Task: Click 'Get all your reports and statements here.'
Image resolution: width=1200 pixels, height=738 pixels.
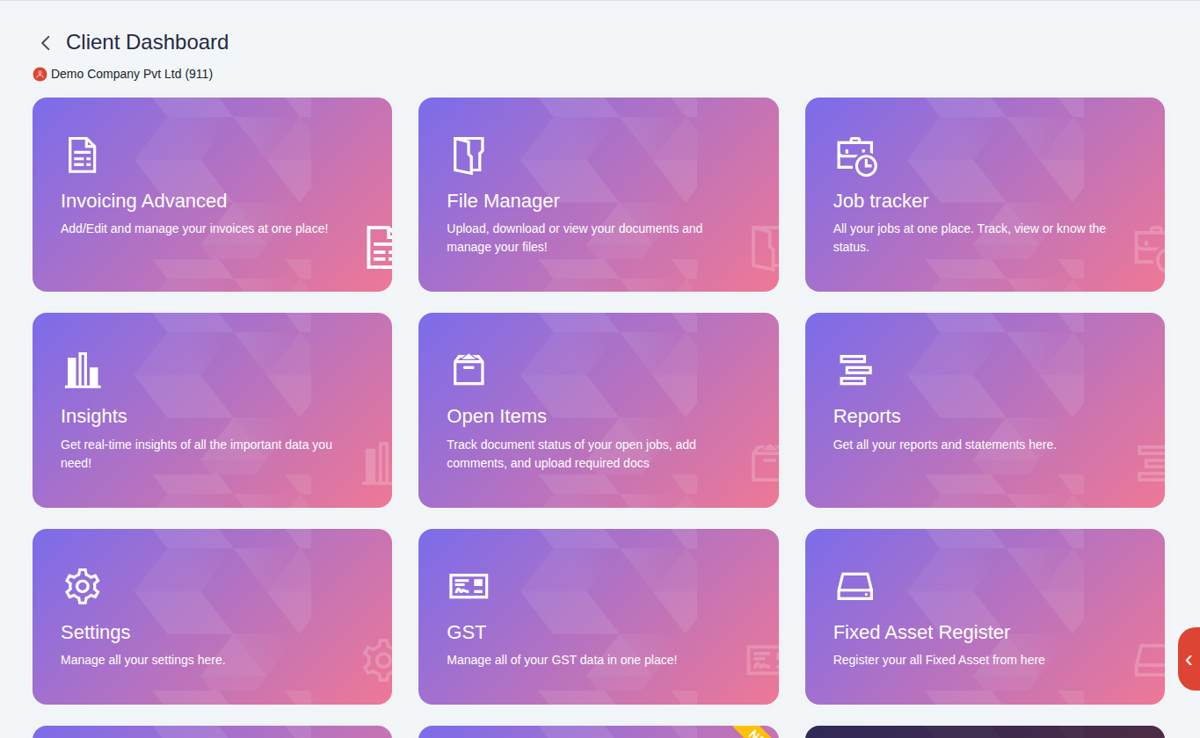Action: click(945, 445)
